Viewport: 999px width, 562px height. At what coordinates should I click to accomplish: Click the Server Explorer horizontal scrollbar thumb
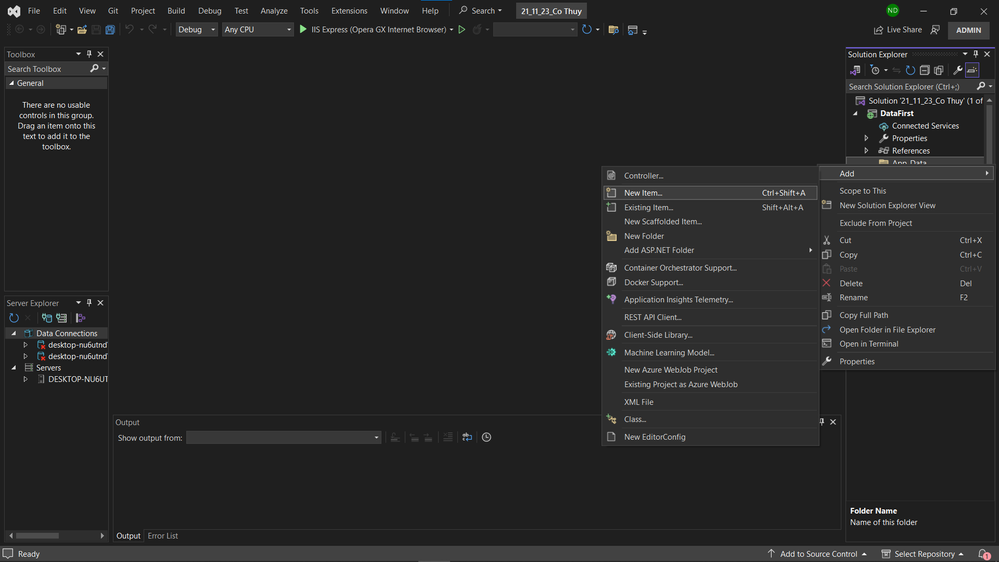38,536
